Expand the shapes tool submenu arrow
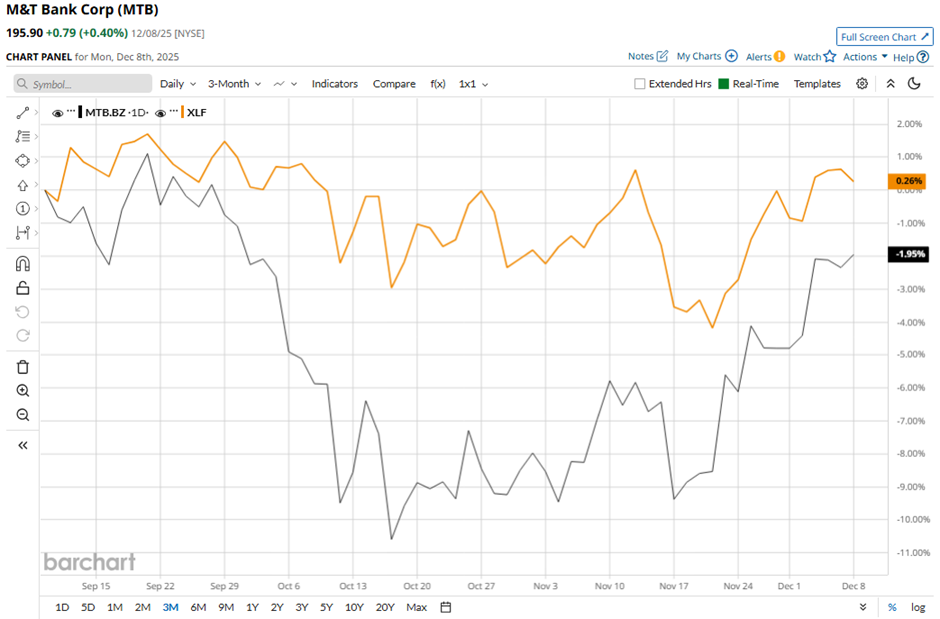940x619 pixels. (37, 161)
